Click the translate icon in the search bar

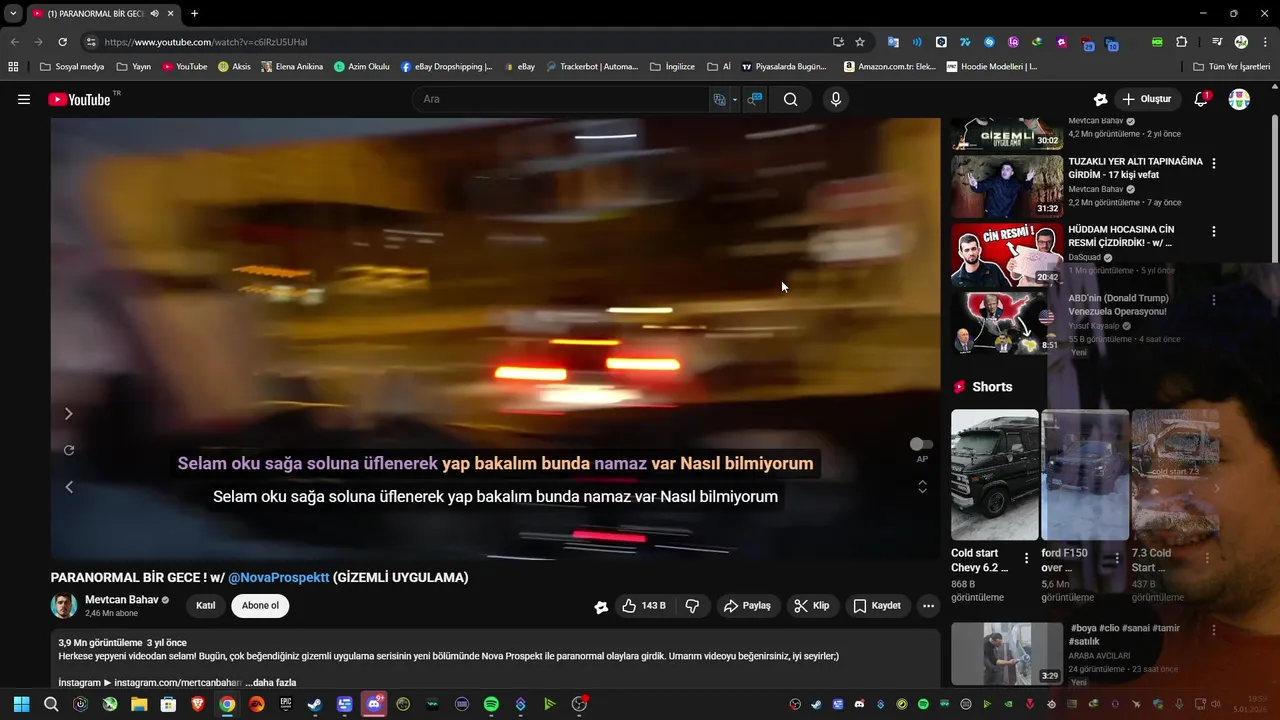pos(719,99)
